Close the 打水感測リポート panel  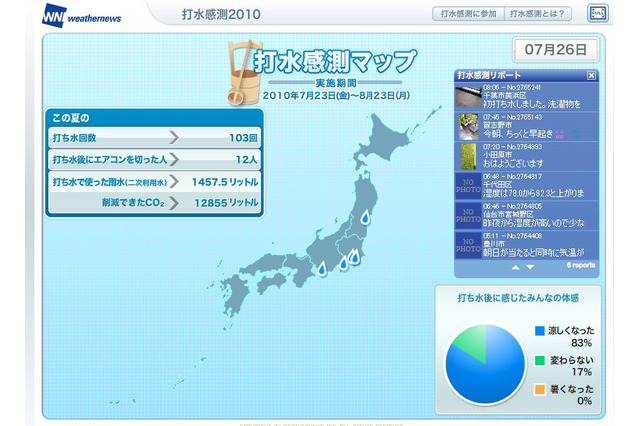pyautogui.click(x=591, y=76)
